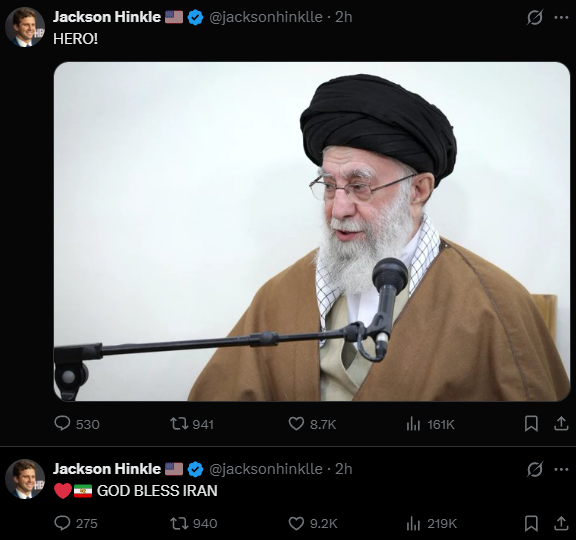Bookmark the HERO! post

coord(531,424)
